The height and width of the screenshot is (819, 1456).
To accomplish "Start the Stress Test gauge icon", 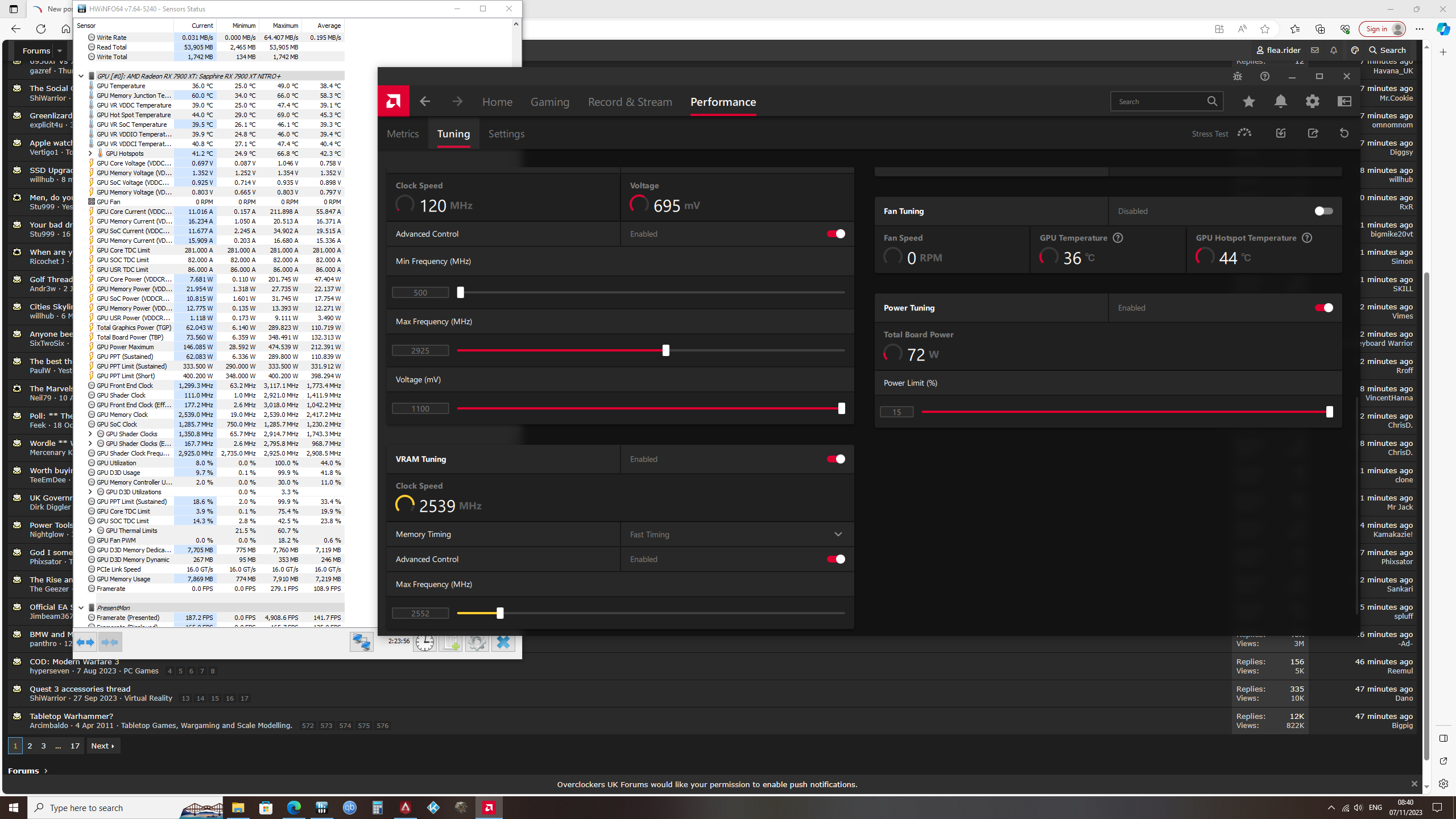I will coord(1244,133).
